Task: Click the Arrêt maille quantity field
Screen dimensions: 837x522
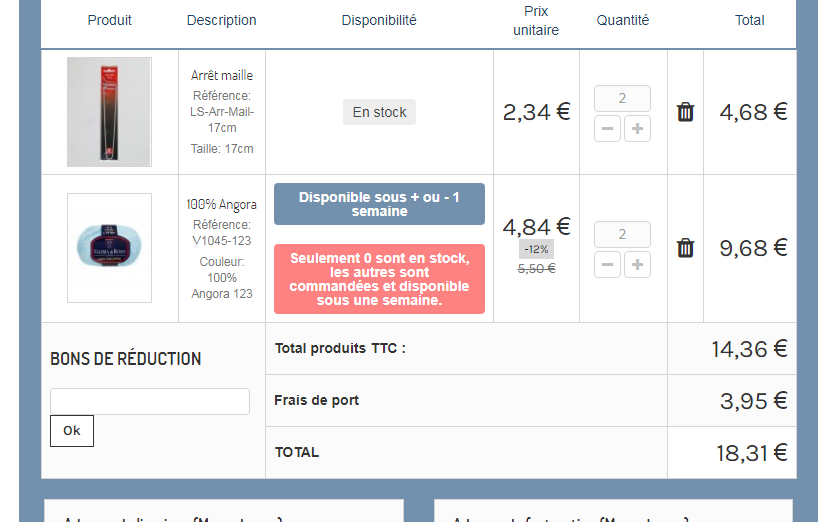Action: pos(622,98)
